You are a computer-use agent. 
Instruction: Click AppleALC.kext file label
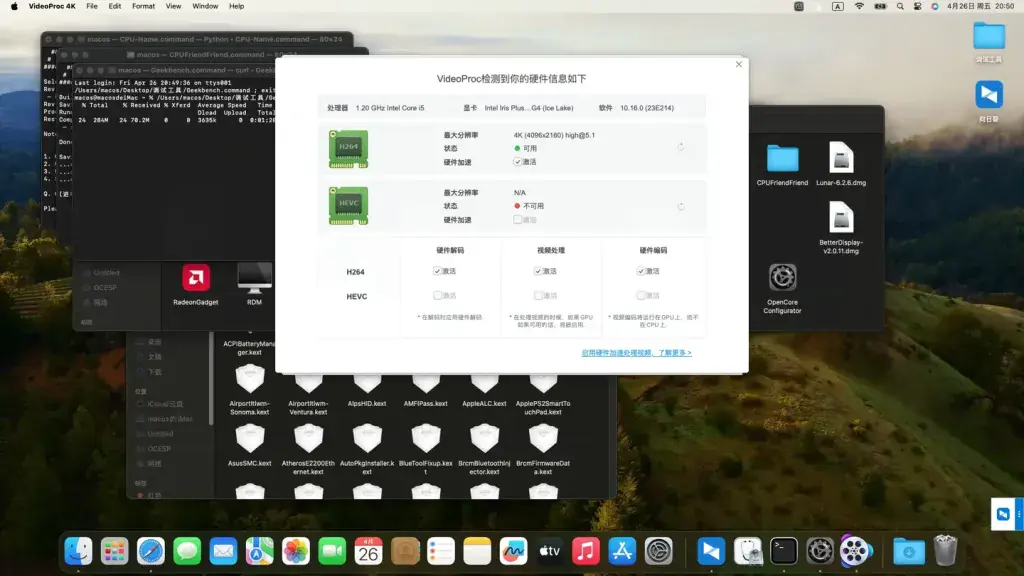pos(484,404)
